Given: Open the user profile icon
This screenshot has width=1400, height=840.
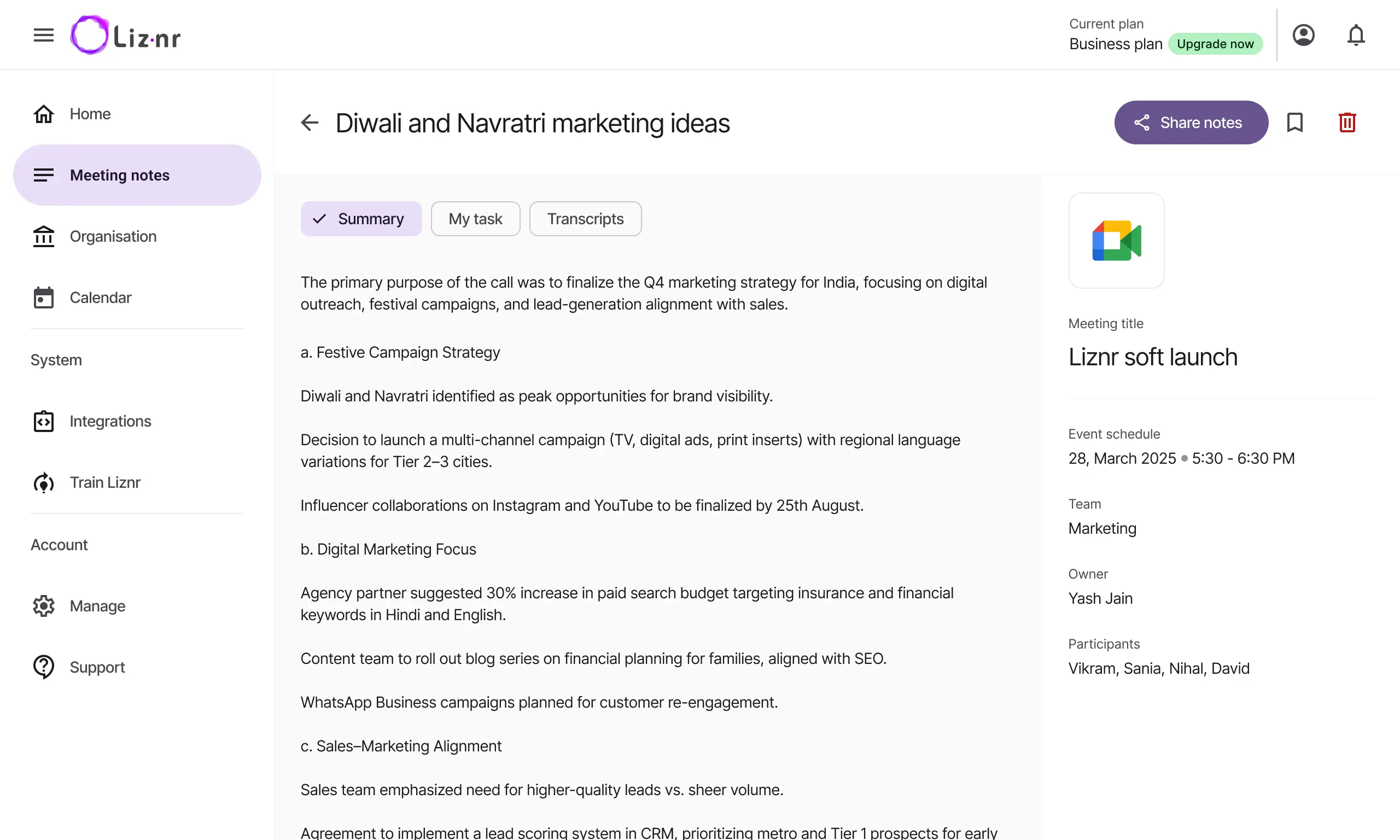Looking at the screenshot, I should pyautogui.click(x=1303, y=35).
